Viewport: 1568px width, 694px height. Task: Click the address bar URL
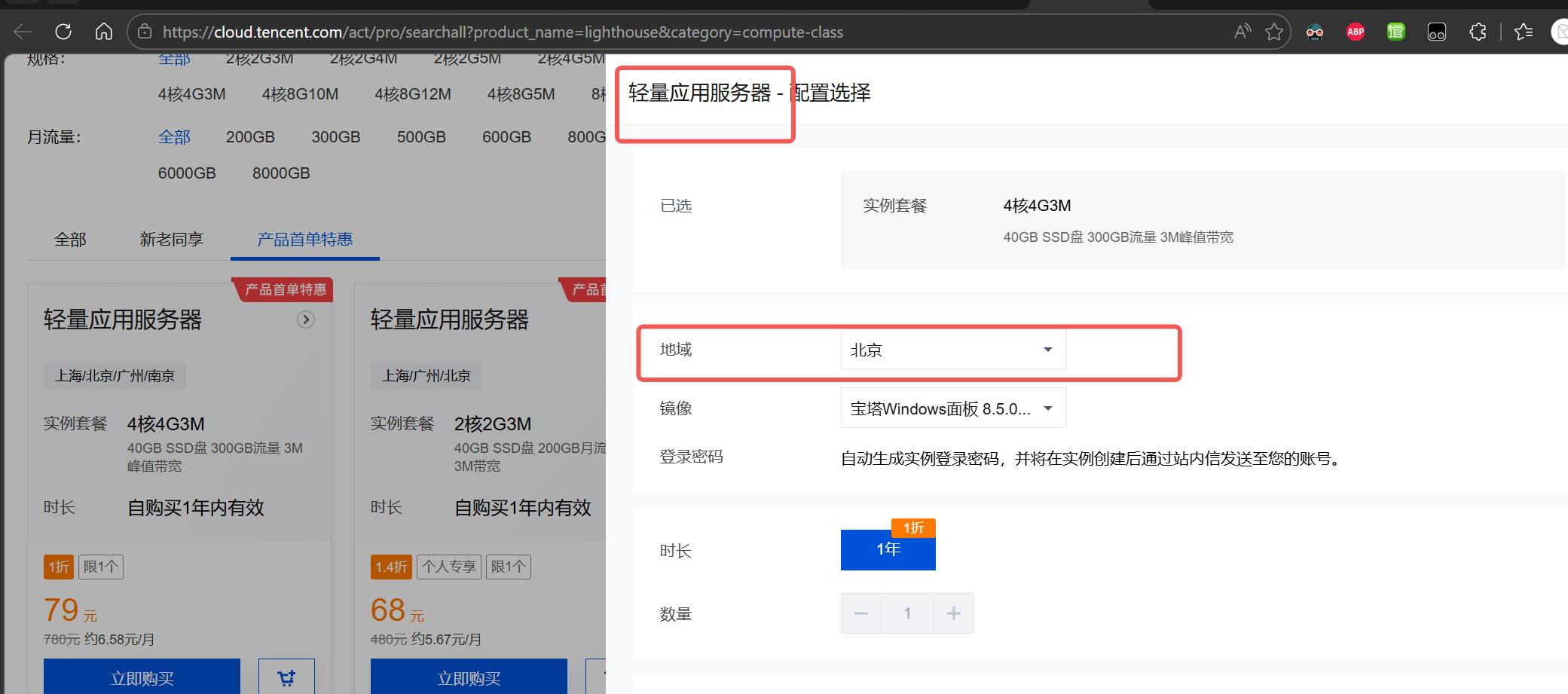click(503, 32)
